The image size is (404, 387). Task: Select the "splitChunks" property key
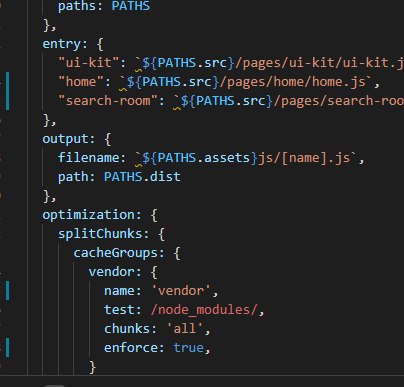tap(100, 234)
